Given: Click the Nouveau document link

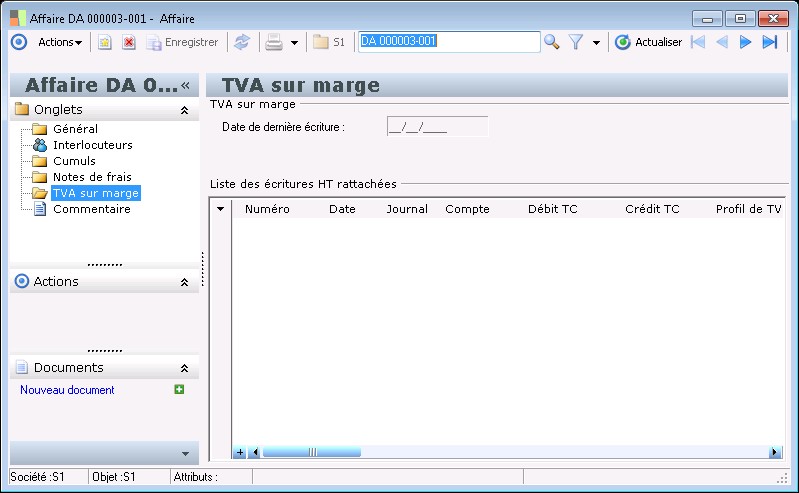Looking at the screenshot, I should (67, 390).
